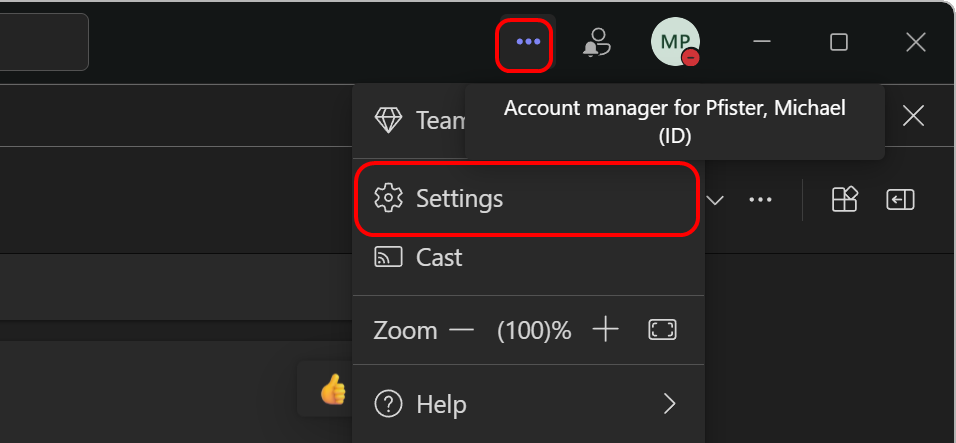Select Settings from the menu
This screenshot has width=956, height=443.
click(x=527, y=199)
